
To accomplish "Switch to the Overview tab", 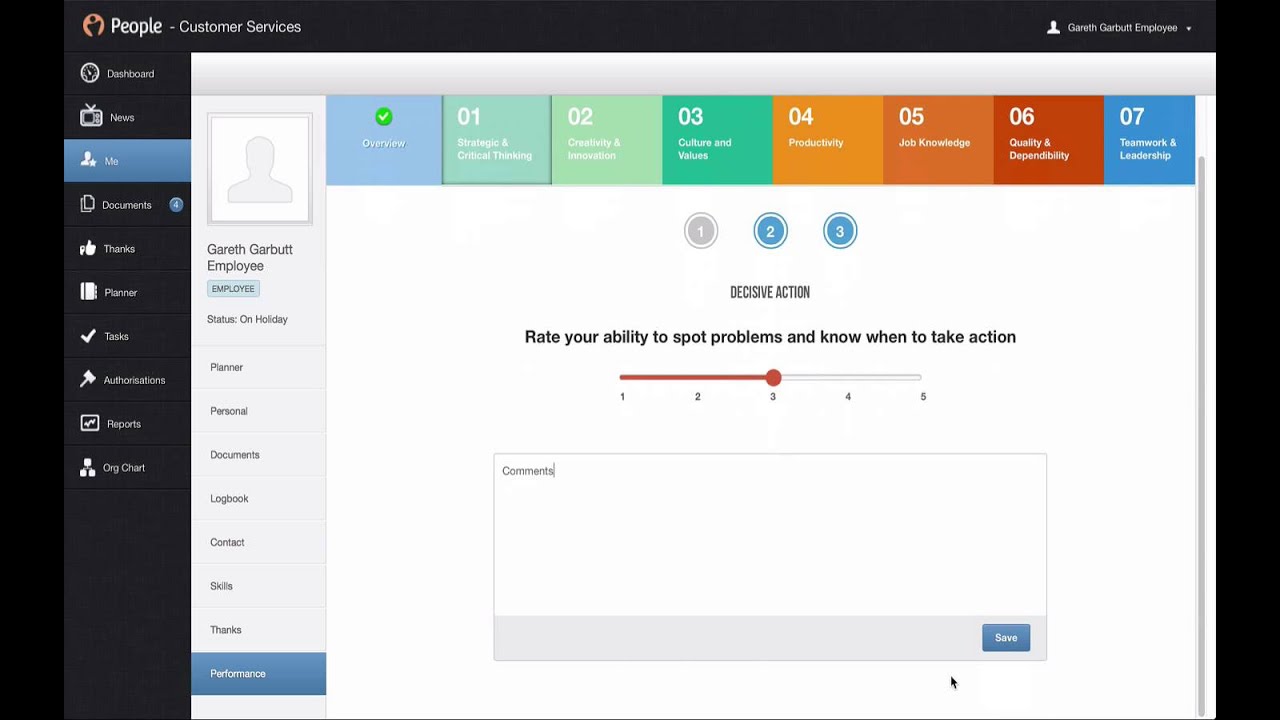I will click(383, 140).
